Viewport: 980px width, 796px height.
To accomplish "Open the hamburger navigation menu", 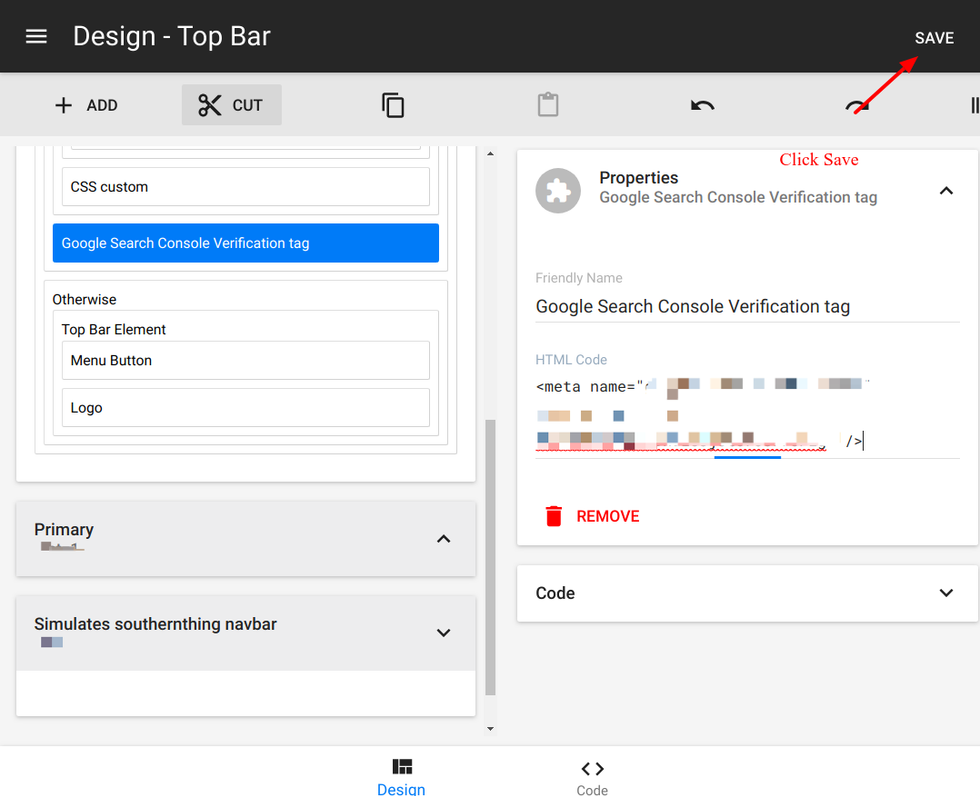I will coord(36,37).
